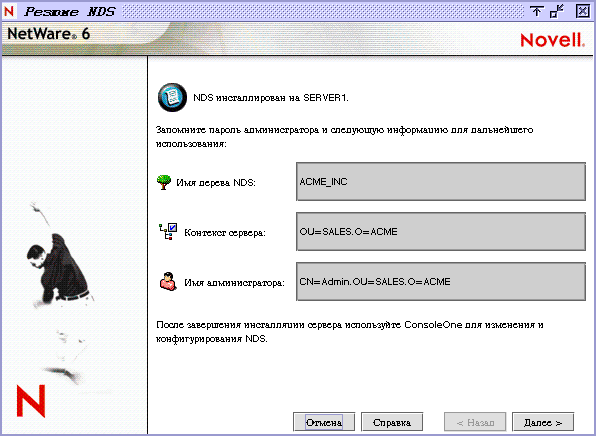Click the 'Имя дерева NDS:' label
The image size is (596, 436).
click(x=216, y=183)
